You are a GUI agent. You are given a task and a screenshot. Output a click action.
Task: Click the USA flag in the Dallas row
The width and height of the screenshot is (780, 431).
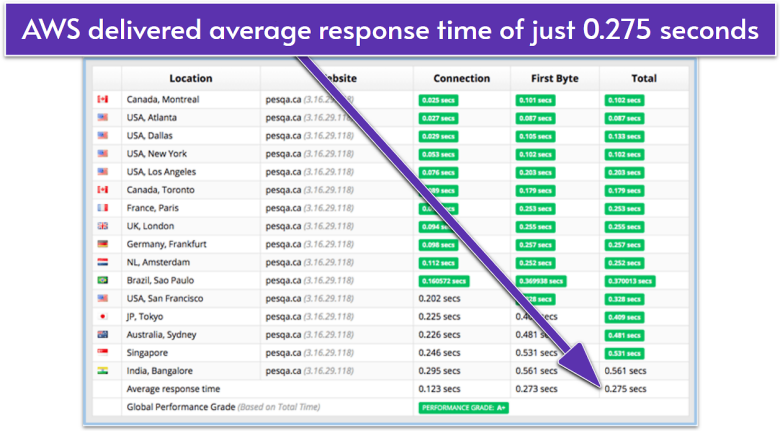[102, 135]
